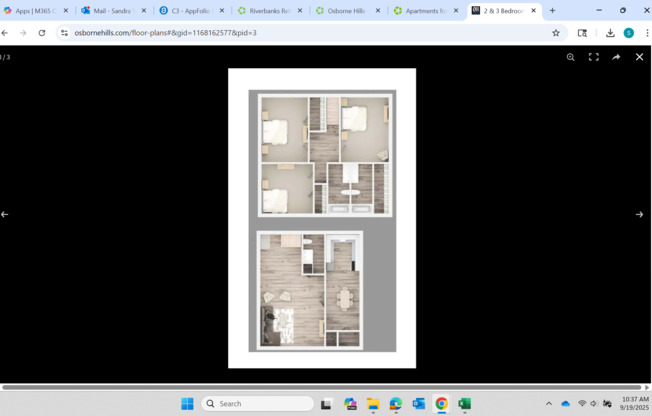This screenshot has width=652, height=416.
Task: Reload the current page
Action: tap(42, 33)
